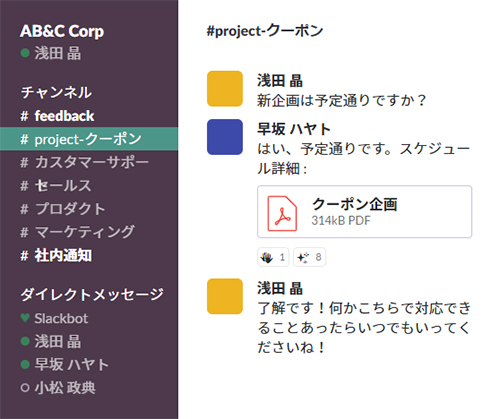Open Slackbot direct message
Screen dimensions: 500x419
pos(89,318)
